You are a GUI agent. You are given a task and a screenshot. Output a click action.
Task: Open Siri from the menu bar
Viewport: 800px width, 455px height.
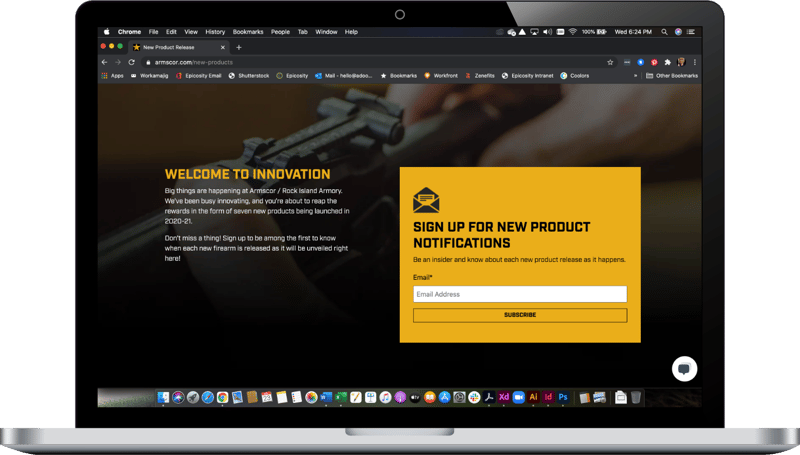pyautogui.click(x=678, y=32)
